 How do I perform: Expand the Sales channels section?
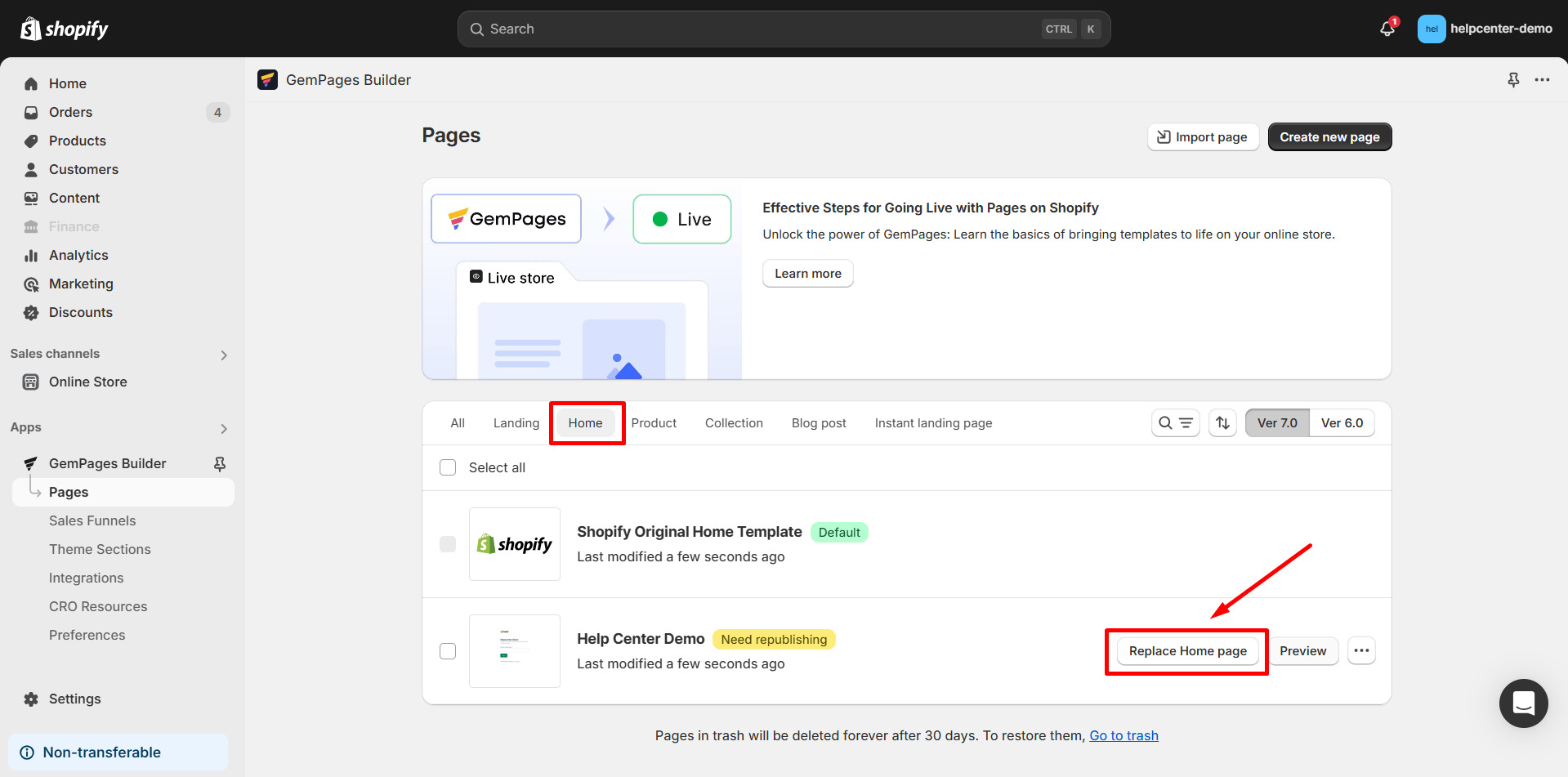tap(224, 355)
